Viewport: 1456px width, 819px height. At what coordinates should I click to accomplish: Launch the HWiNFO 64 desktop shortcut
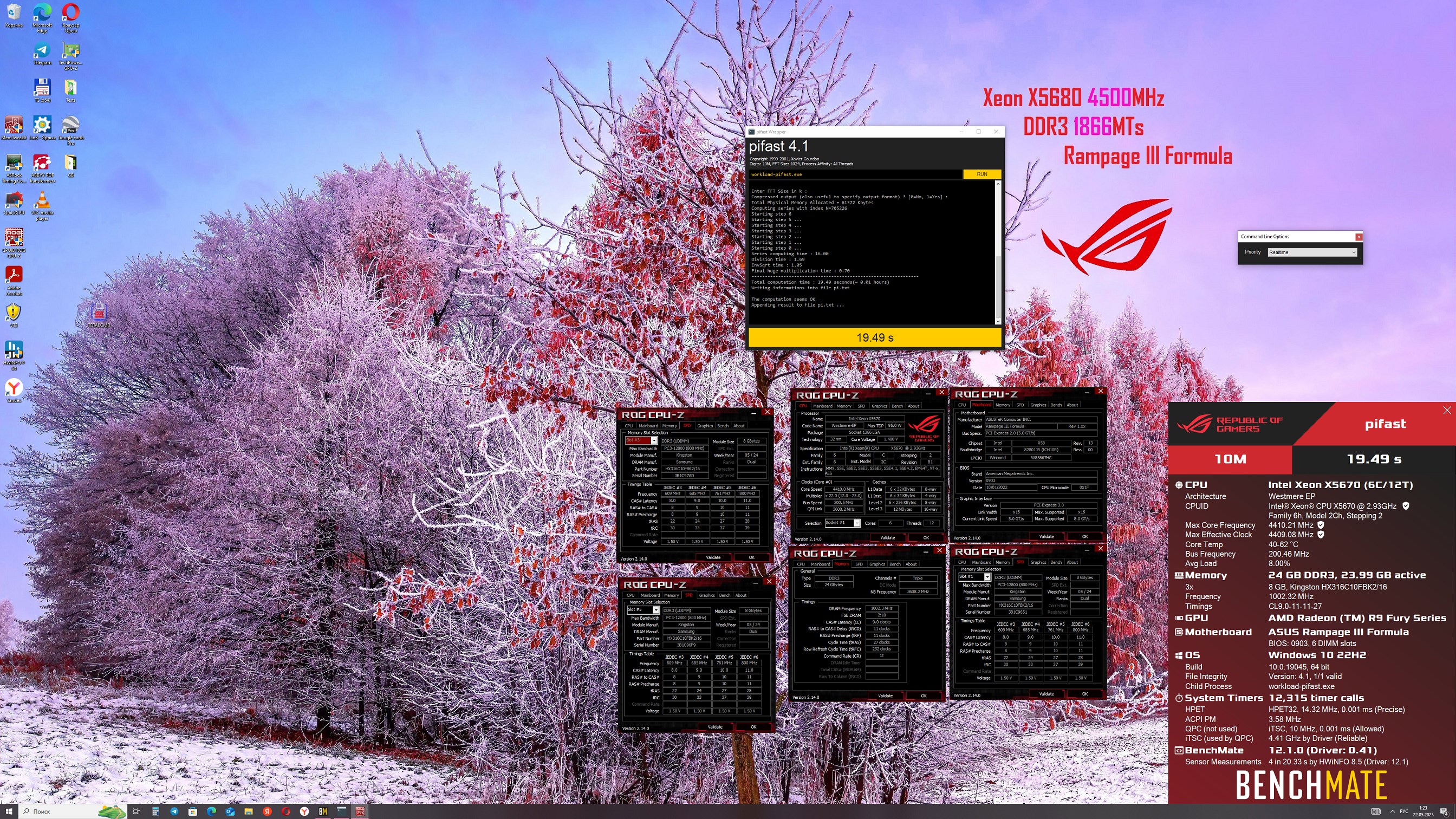(14, 355)
